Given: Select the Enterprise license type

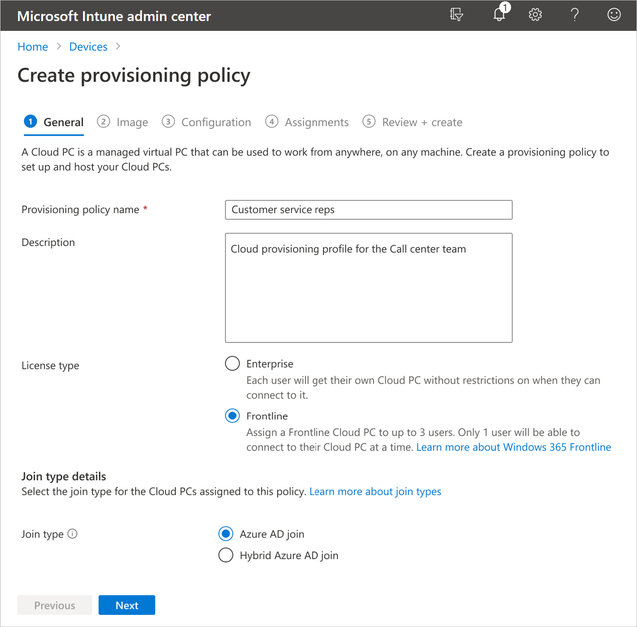Looking at the screenshot, I should [232, 363].
